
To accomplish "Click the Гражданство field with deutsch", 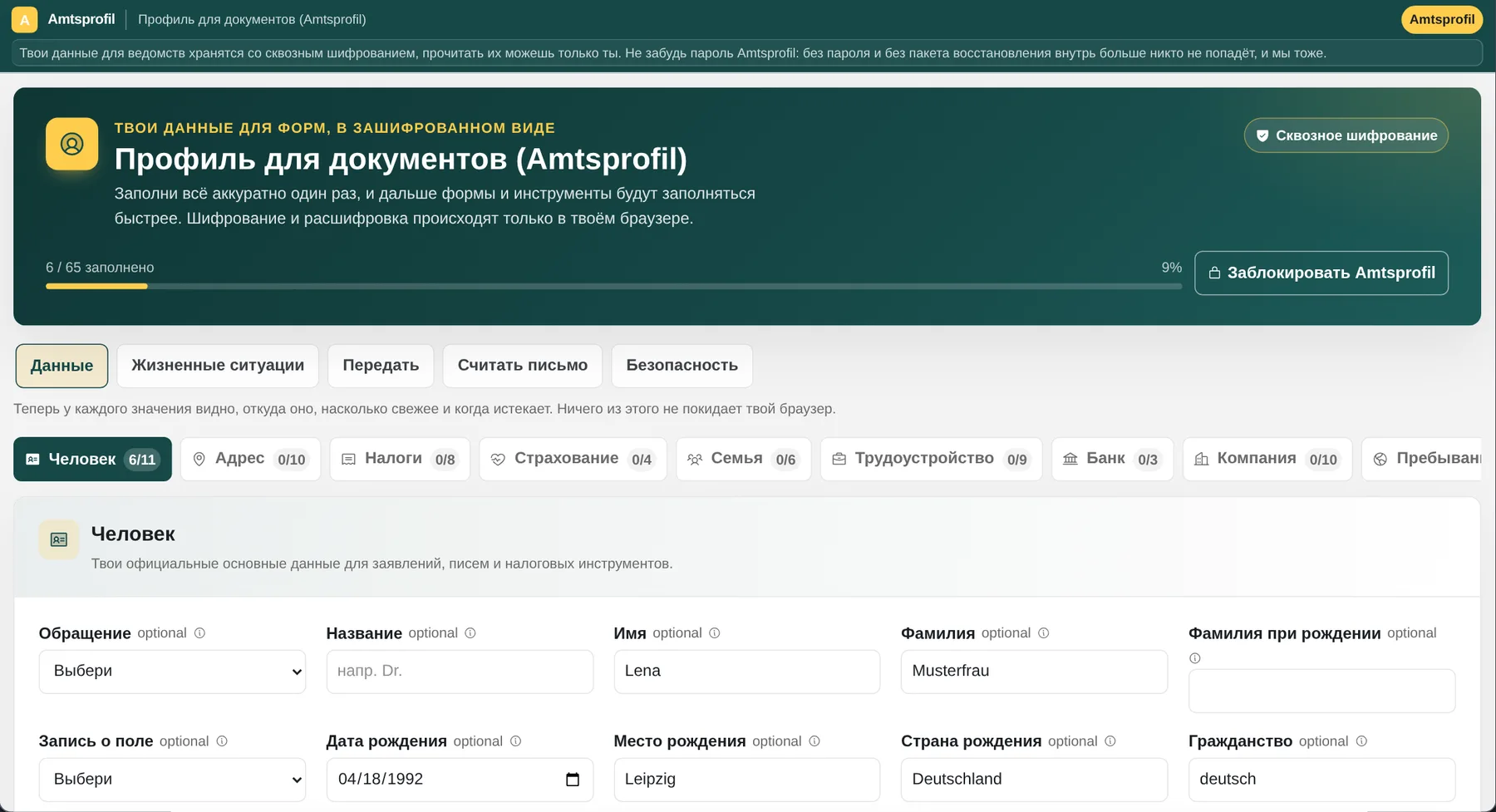I will [x=1321, y=780].
